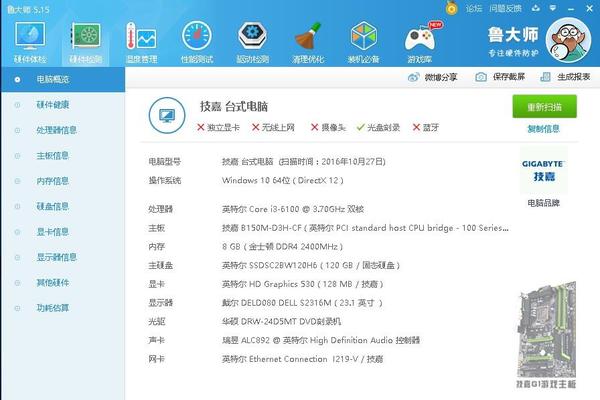Screen dimensions: 600x400
Task: Click the 8 GB DDR4 2400MHz memory value
Action: point(282,247)
